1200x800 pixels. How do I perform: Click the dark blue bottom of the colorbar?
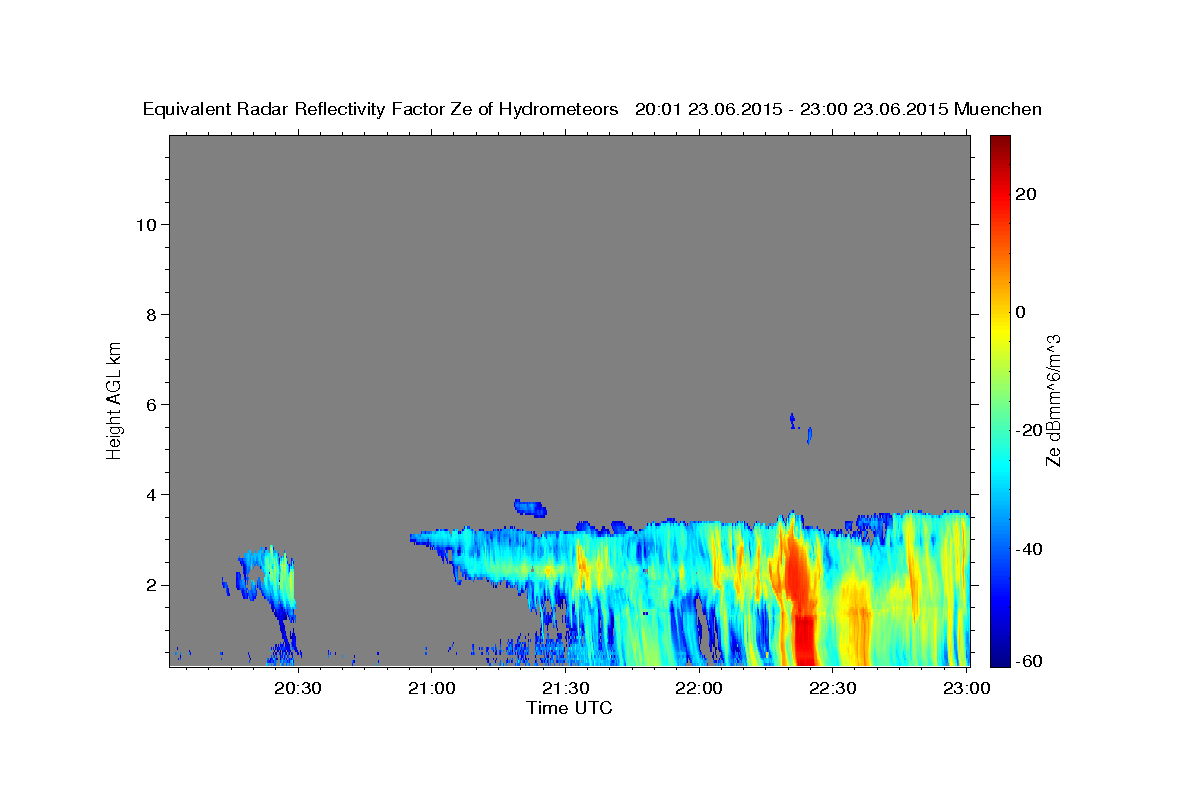coord(1000,655)
